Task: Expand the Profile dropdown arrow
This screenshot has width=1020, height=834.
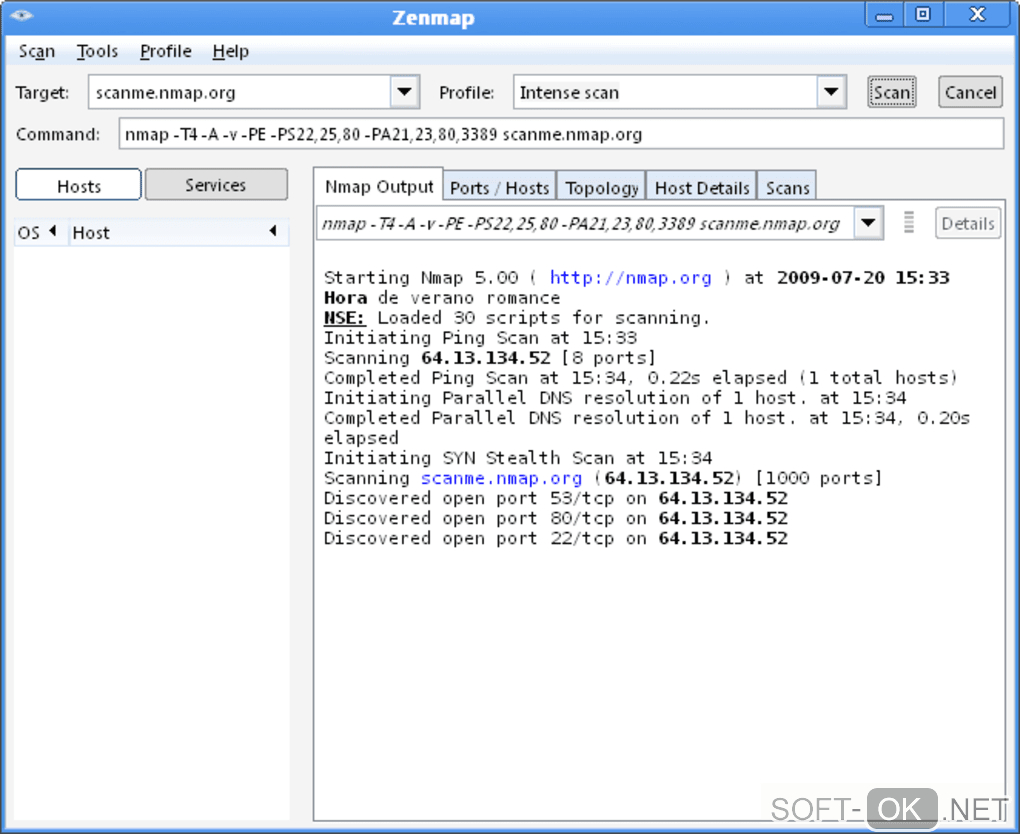Action: [831, 92]
